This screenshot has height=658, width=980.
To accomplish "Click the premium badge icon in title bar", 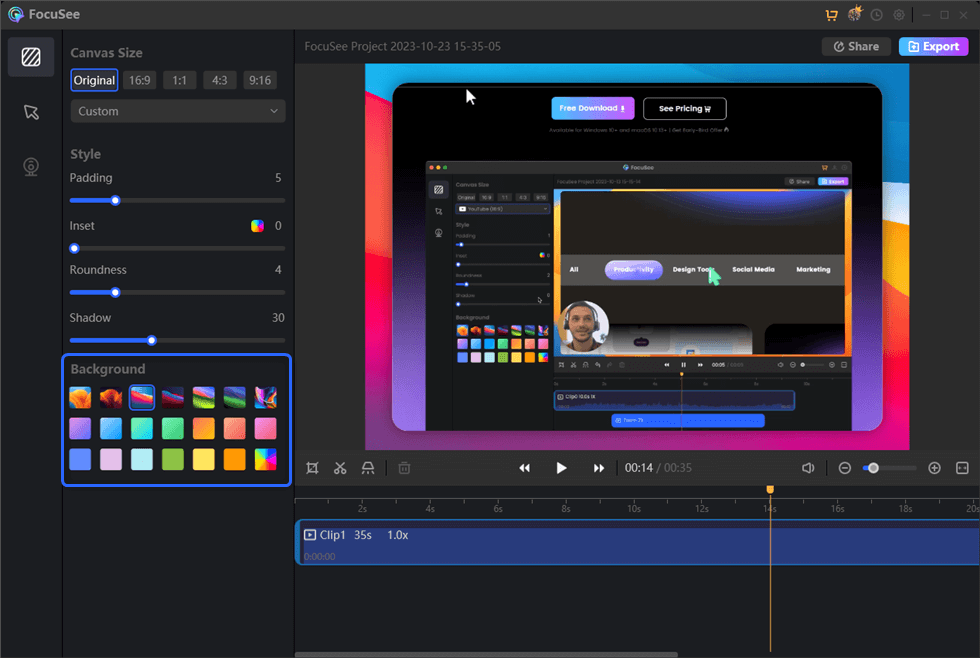I will point(854,14).
